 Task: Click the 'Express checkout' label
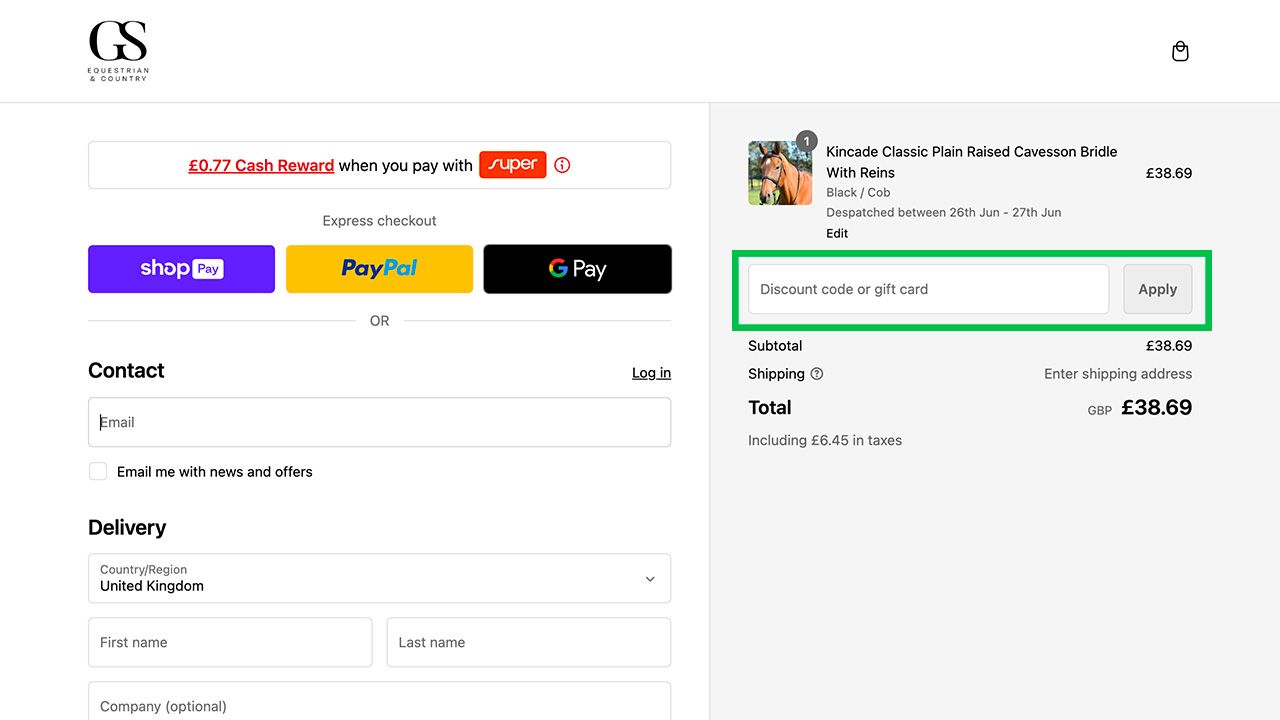379,221
